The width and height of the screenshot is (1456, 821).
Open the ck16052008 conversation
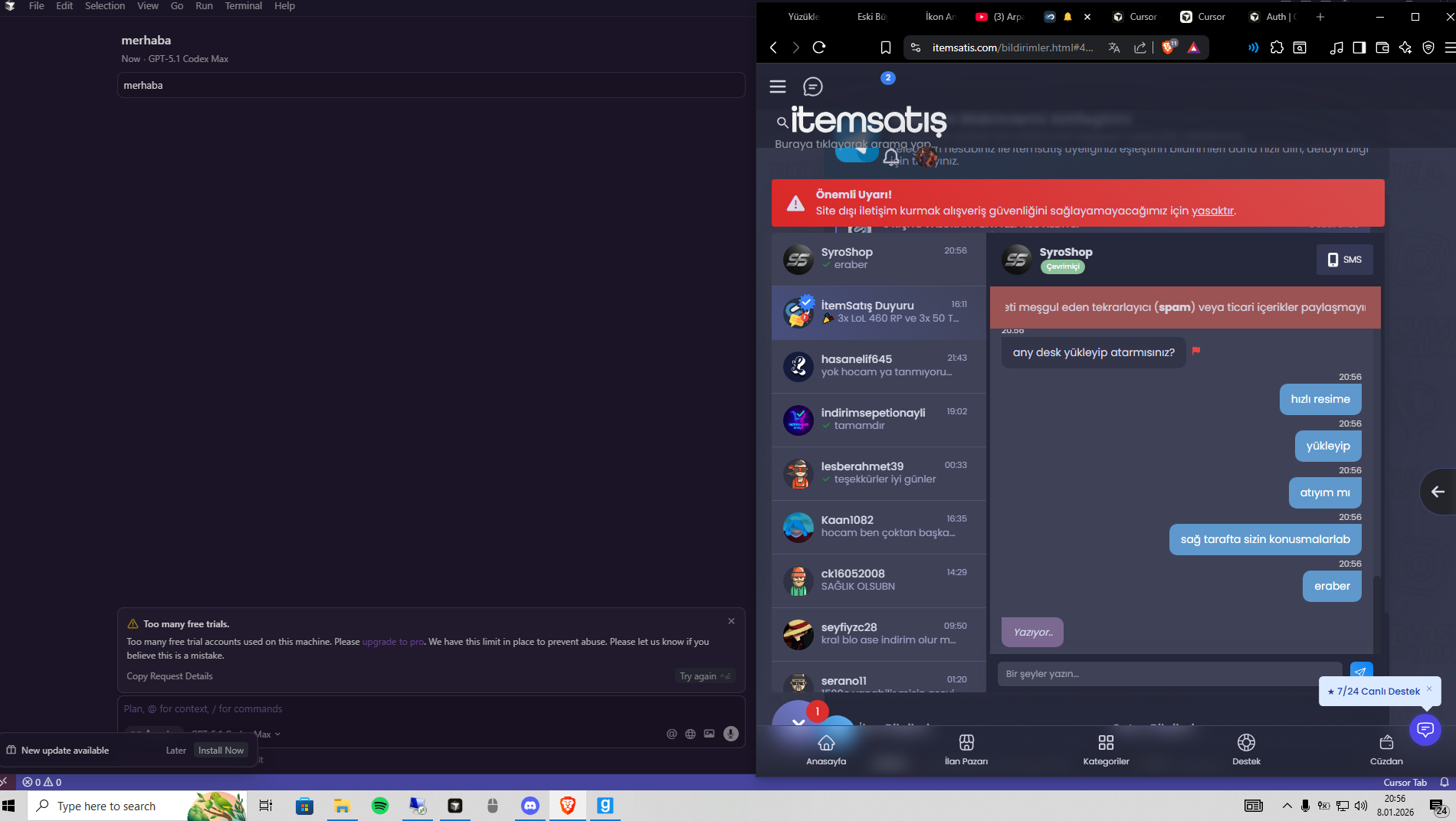(x=879, y=581)
